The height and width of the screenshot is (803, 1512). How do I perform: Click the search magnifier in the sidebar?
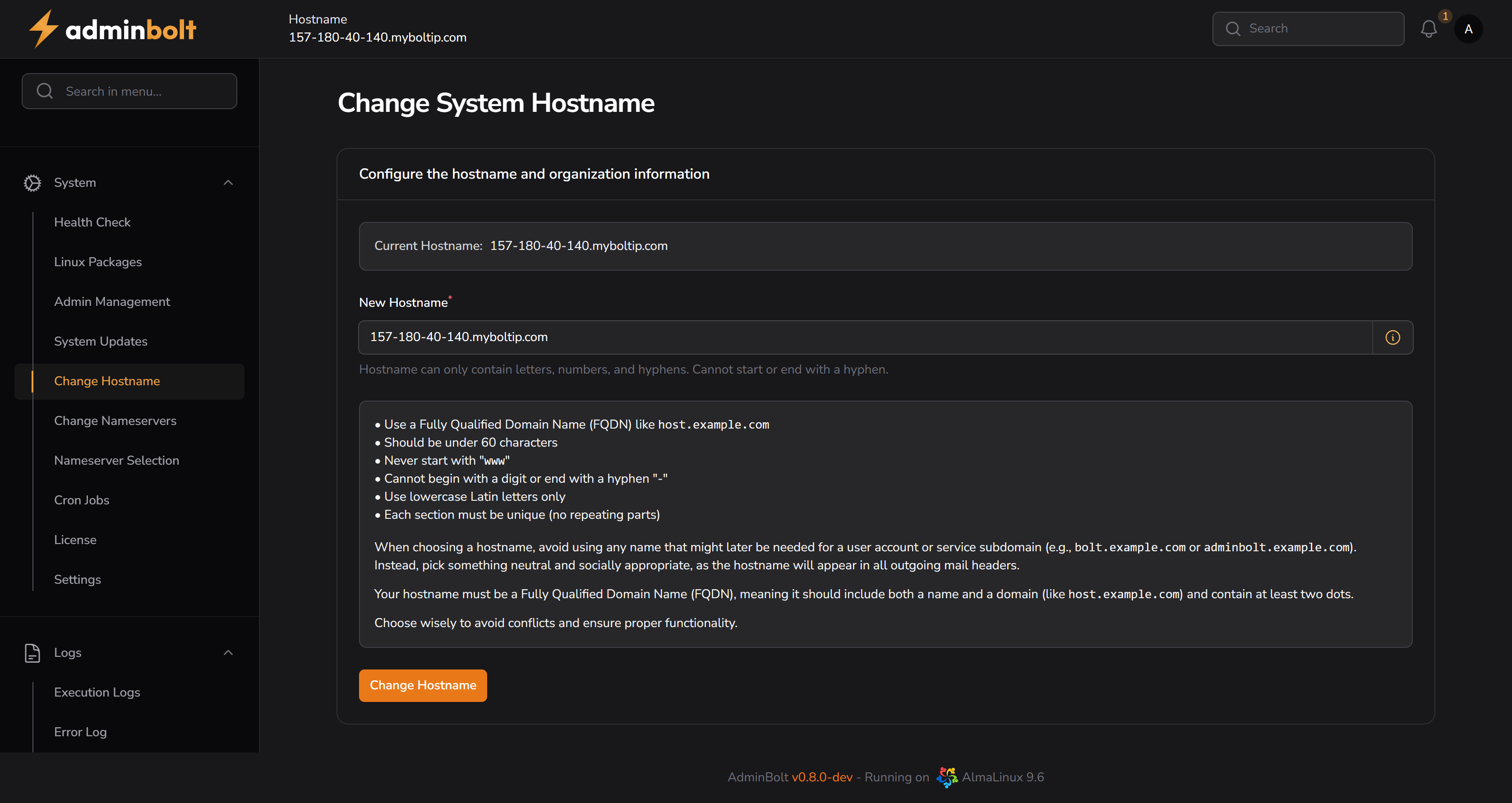tap(45, 91)
